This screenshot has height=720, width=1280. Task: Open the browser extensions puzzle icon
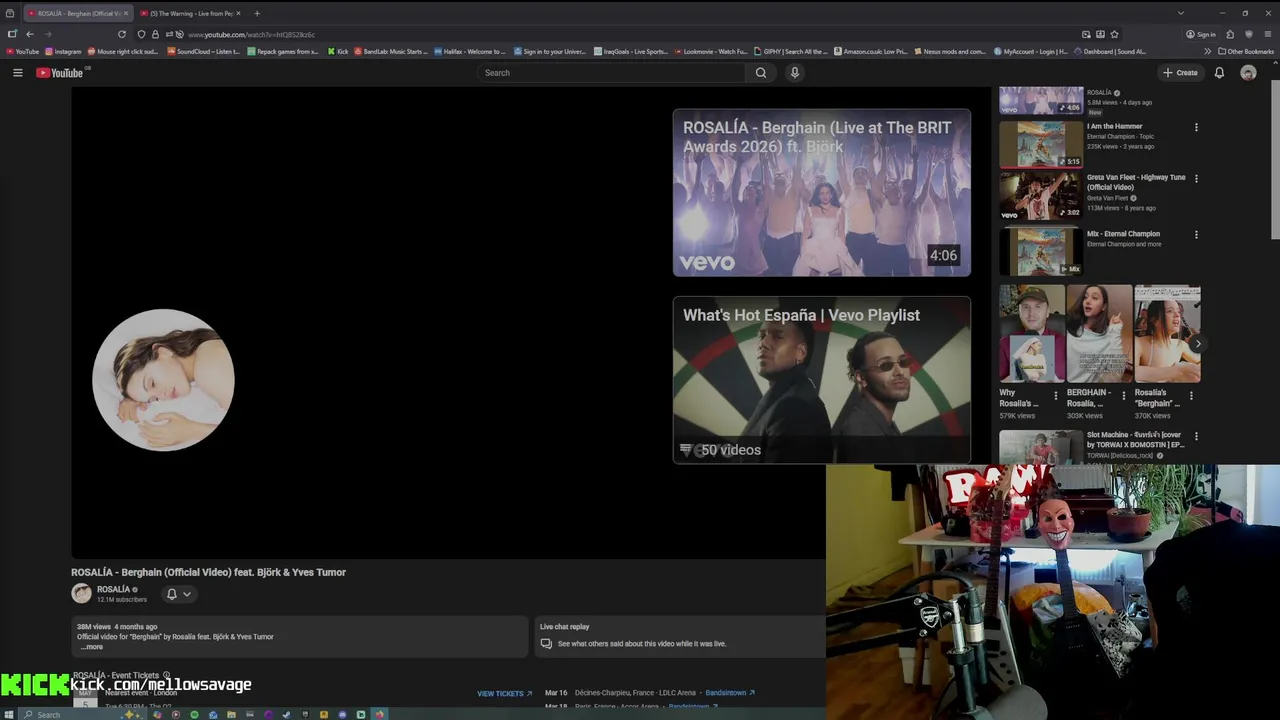pyautogui.click(x=1230, y=34)
